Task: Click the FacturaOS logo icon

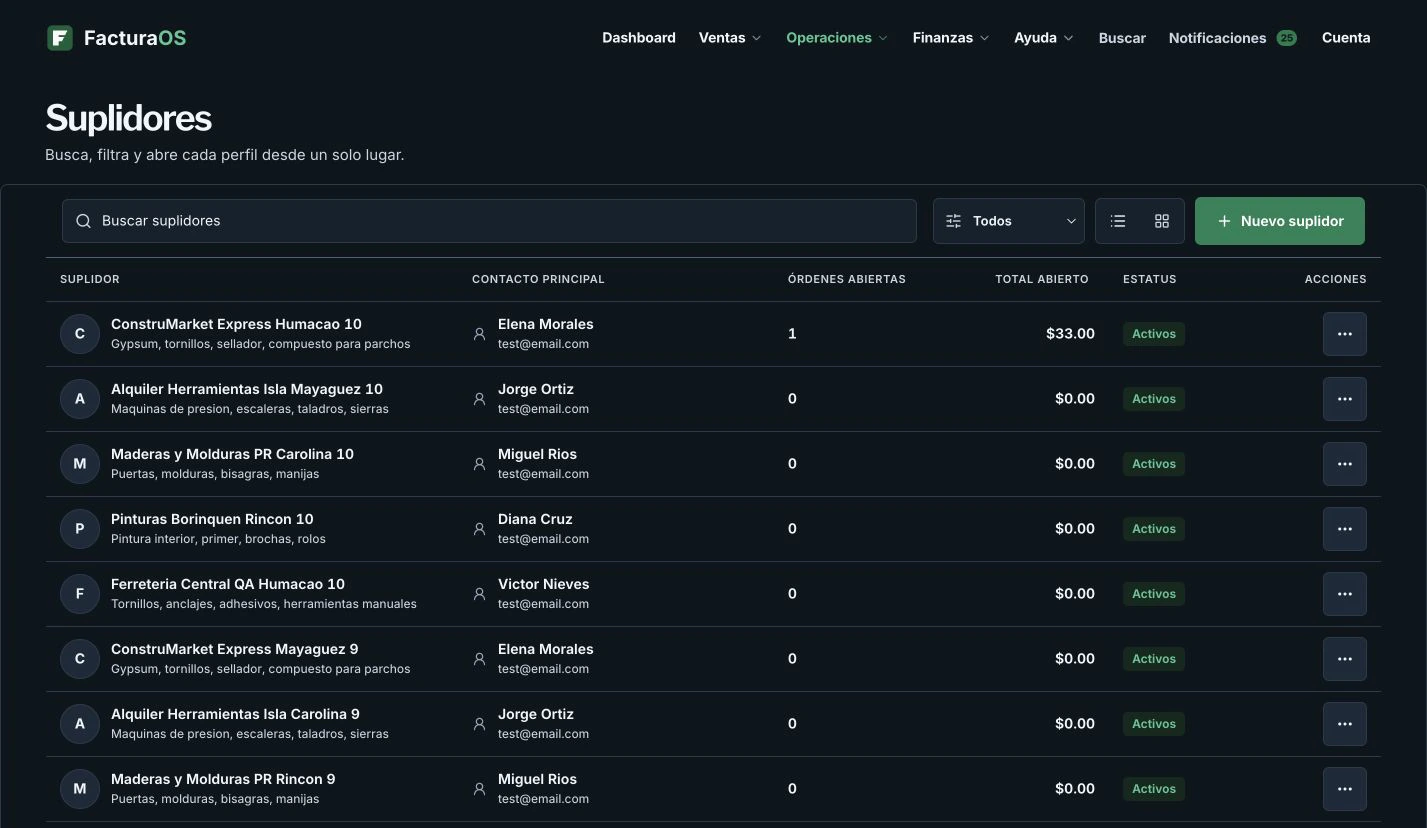Action: click(x=60, y=38)
